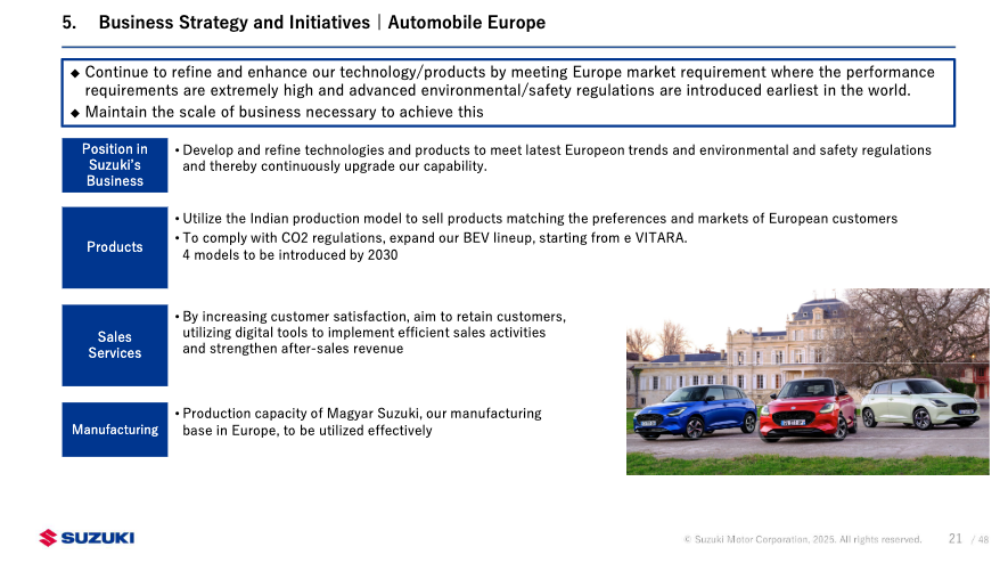1000x563 pixels.
Task: Select the 'Position in Suzuki's Business' blue box
Action: click(x=115, y=165)
